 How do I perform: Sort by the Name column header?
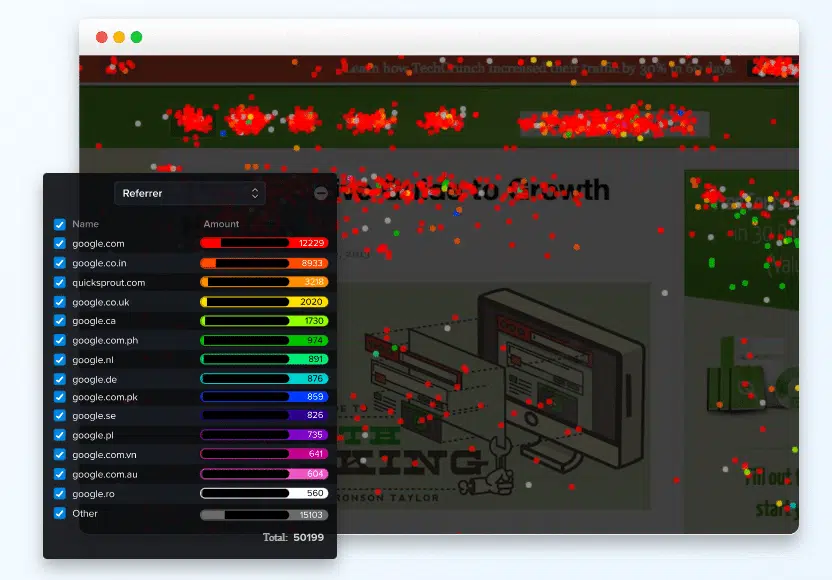tap(85, 224)
